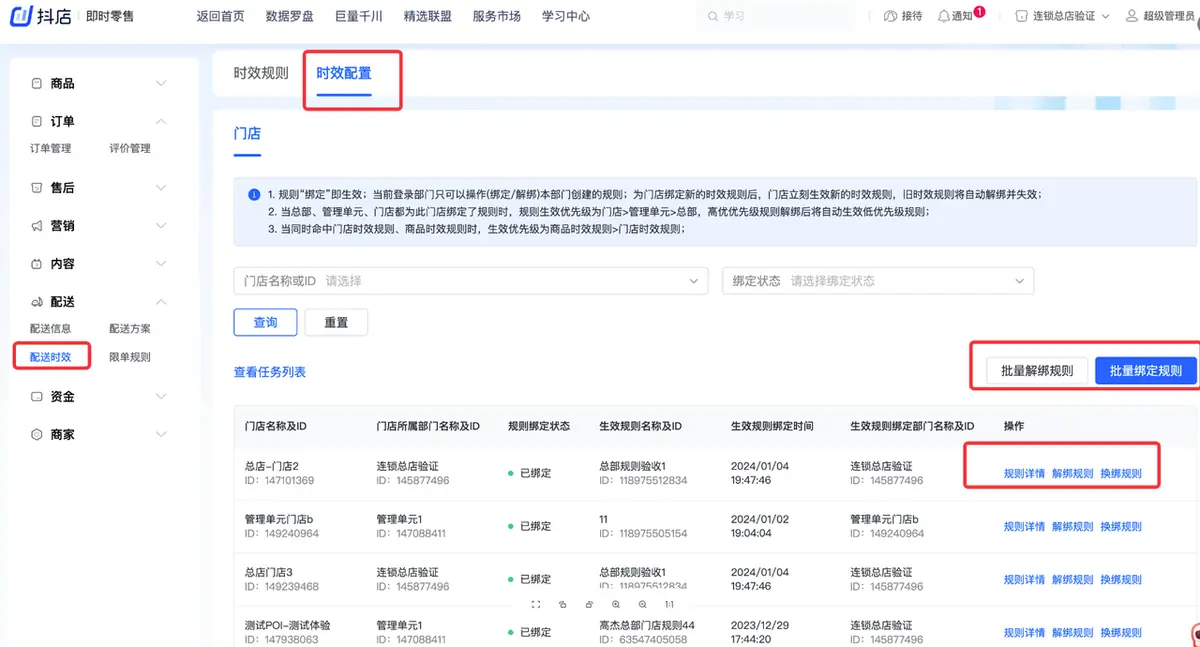
Task: Expand the 售后 chevron in the sidebar
Action: point(161,188)
